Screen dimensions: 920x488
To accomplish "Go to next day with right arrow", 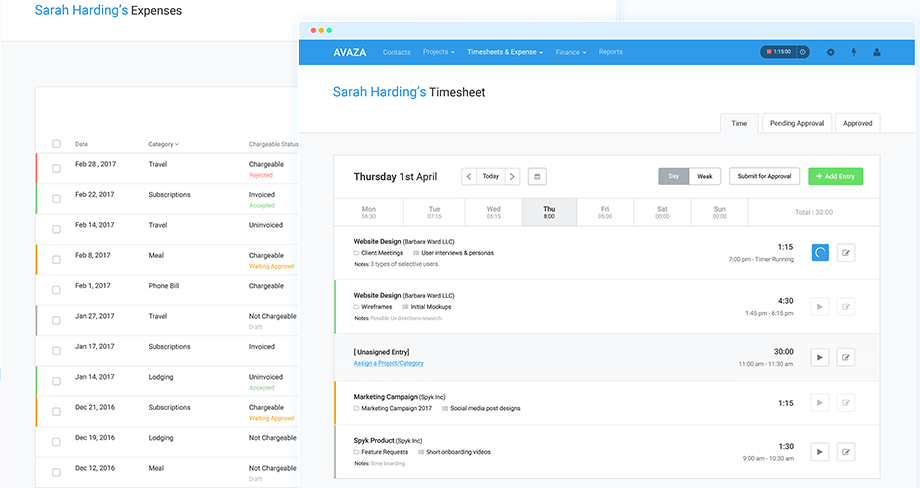I will (512, 177).
